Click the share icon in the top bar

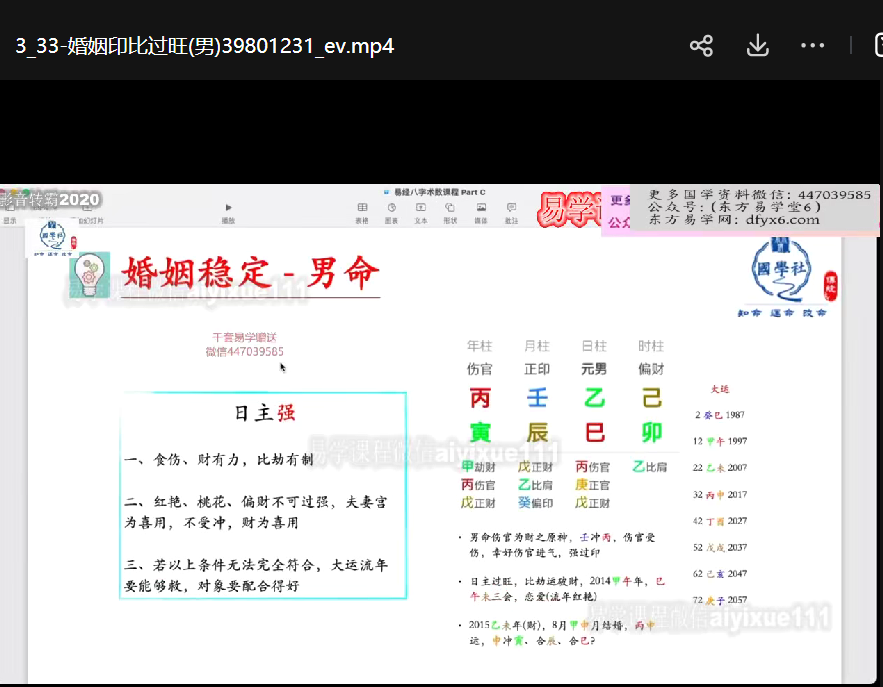point(701,46)
